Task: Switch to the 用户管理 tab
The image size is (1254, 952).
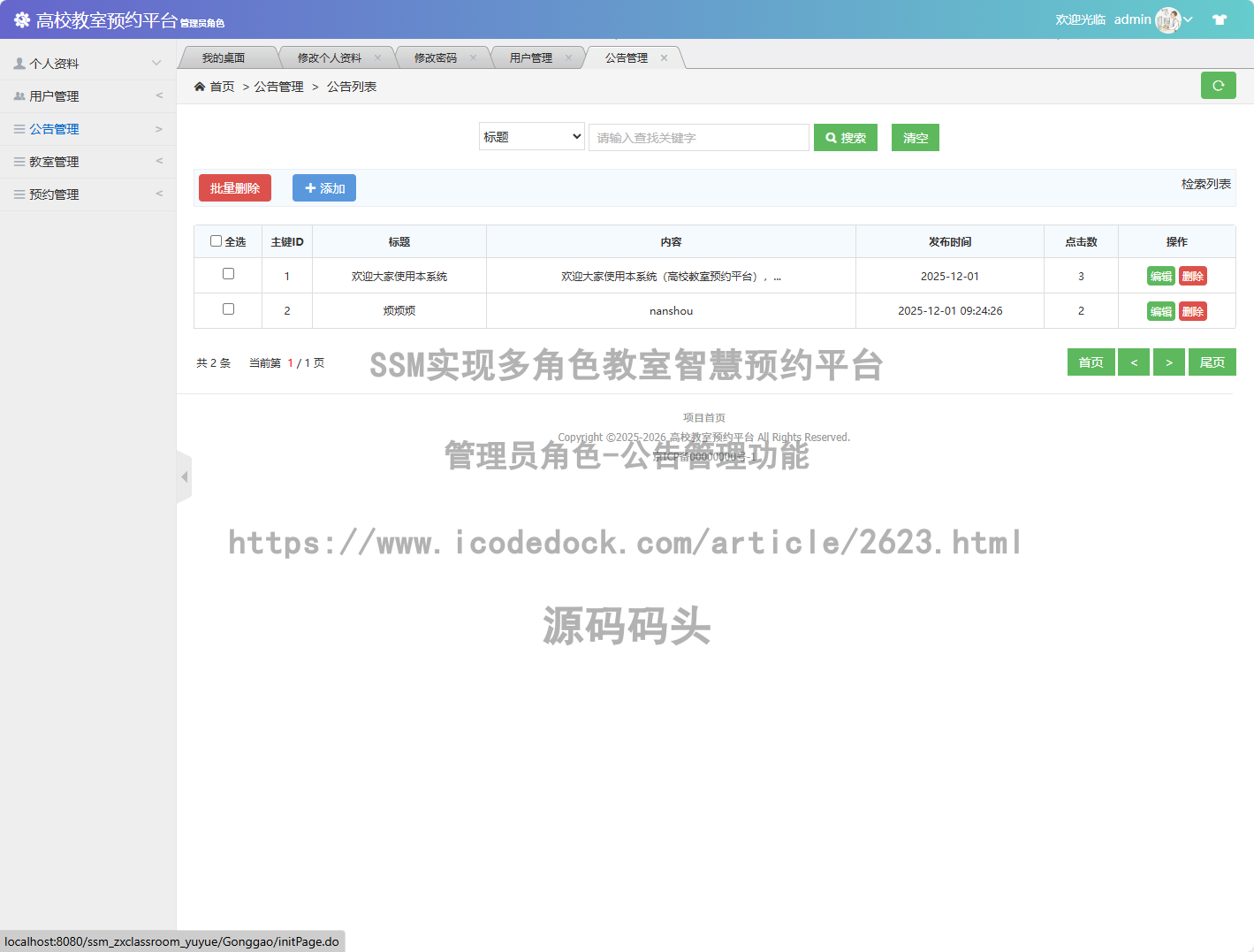Action: click(x=531, y=57)
